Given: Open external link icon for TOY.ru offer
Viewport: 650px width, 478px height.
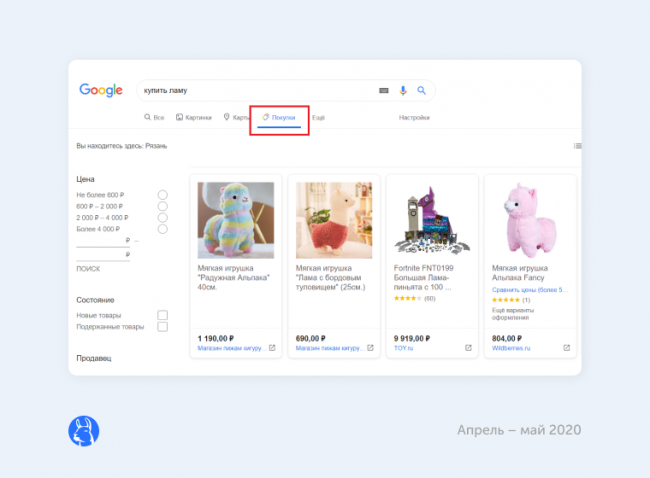Looking at the screenshot, I should pos(469,348).
